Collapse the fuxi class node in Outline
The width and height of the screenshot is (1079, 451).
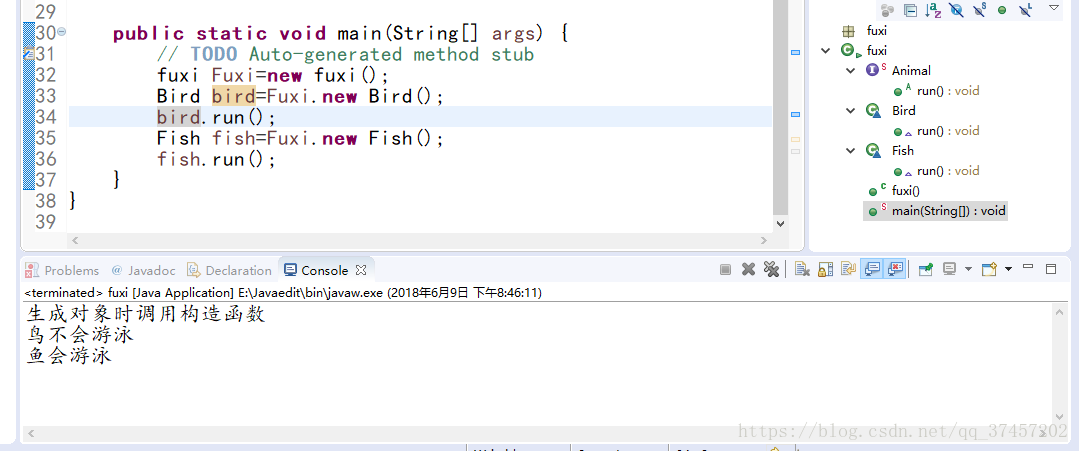[826, 51]
